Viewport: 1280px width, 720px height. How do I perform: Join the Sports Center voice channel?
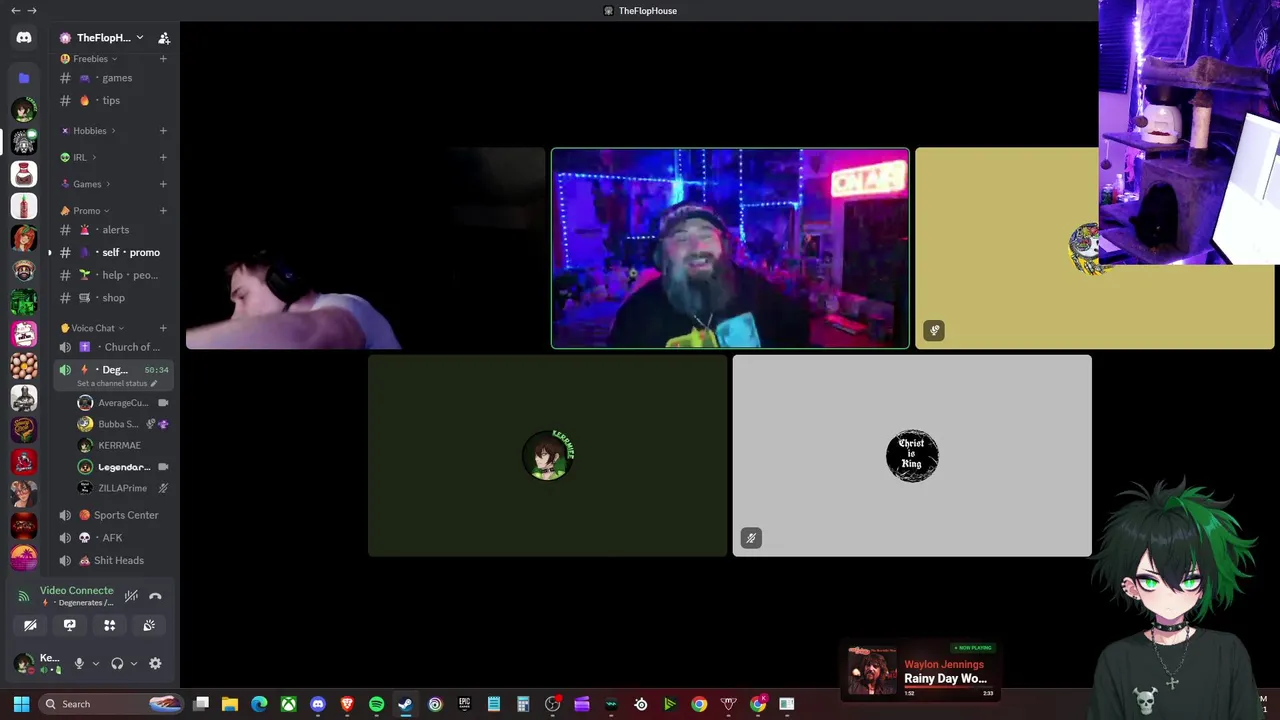114,515
